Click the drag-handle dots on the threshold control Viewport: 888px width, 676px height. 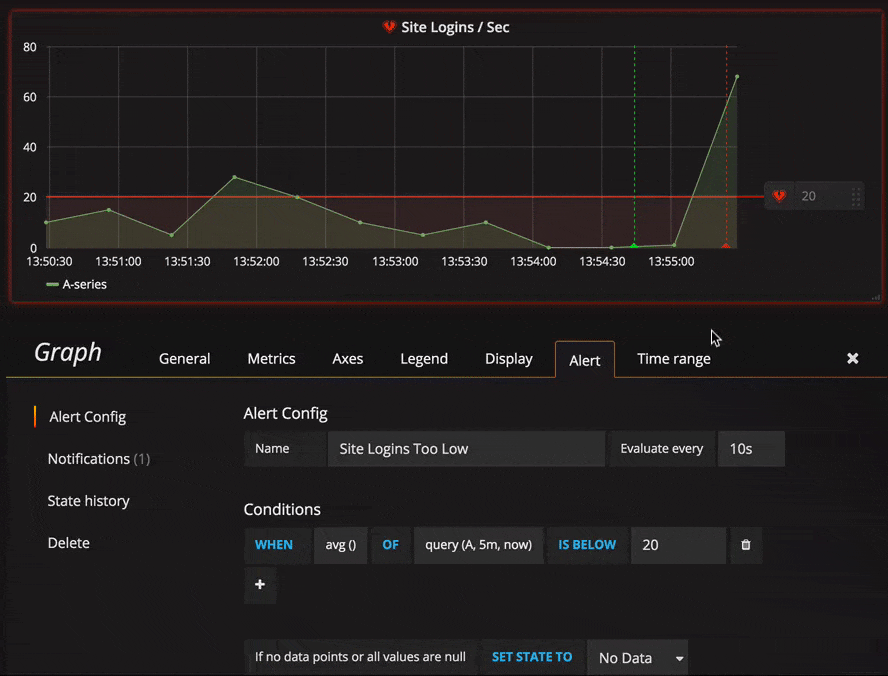(x=857, y=196)
